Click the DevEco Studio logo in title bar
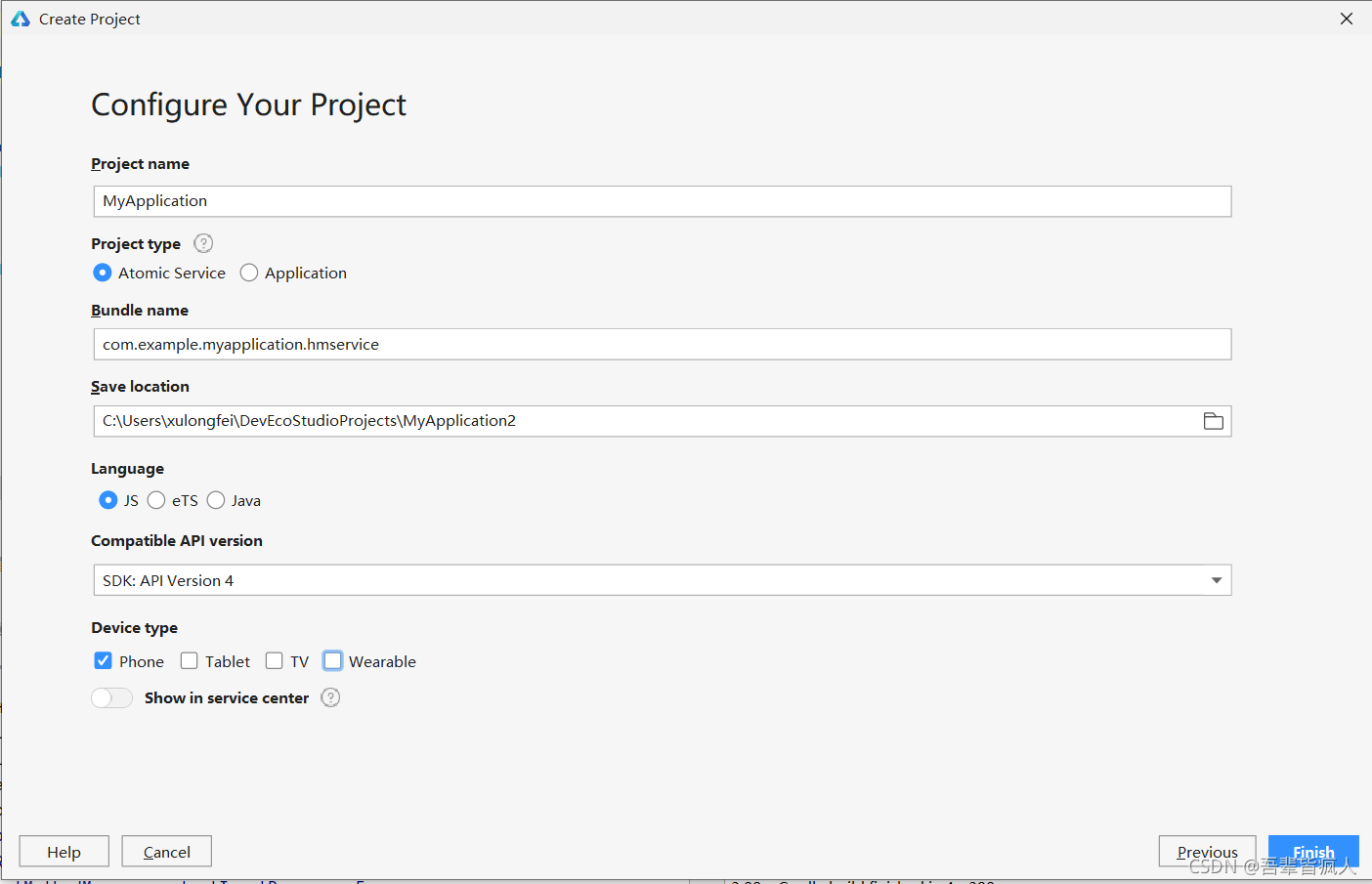 click(x=21, y=19)
